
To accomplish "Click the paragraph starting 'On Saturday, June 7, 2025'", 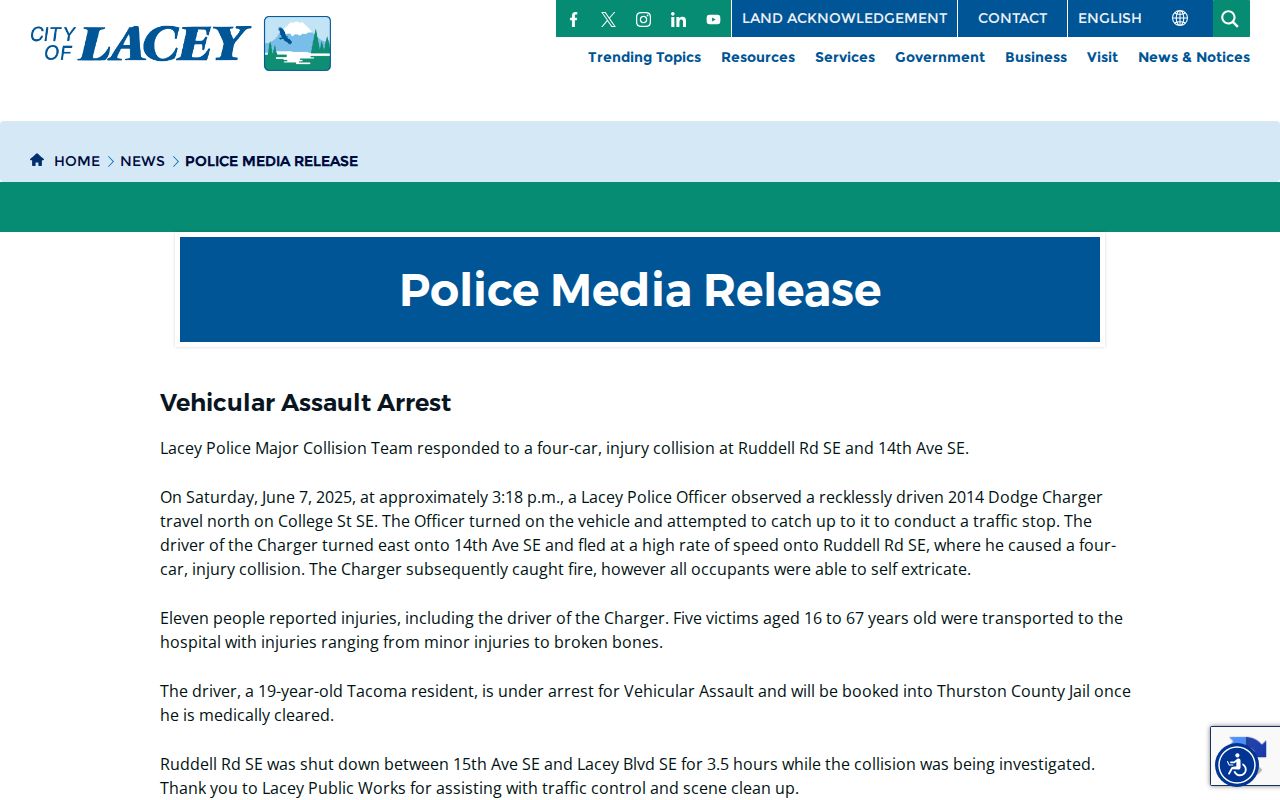I will pos(640,533).
